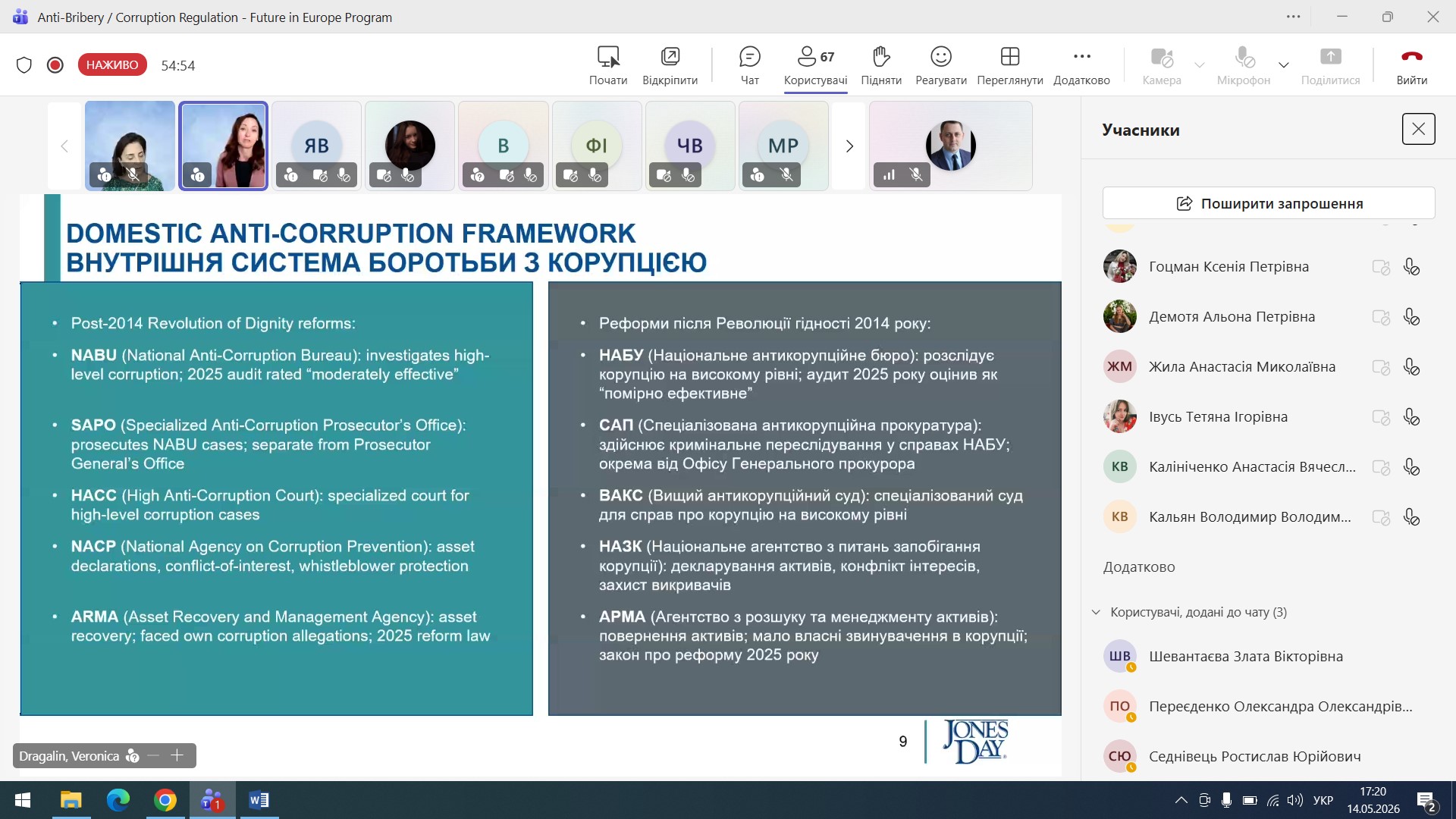The image size is (1456, 819).
Task: Select the В participant tile
Action: tap(504, 146)
